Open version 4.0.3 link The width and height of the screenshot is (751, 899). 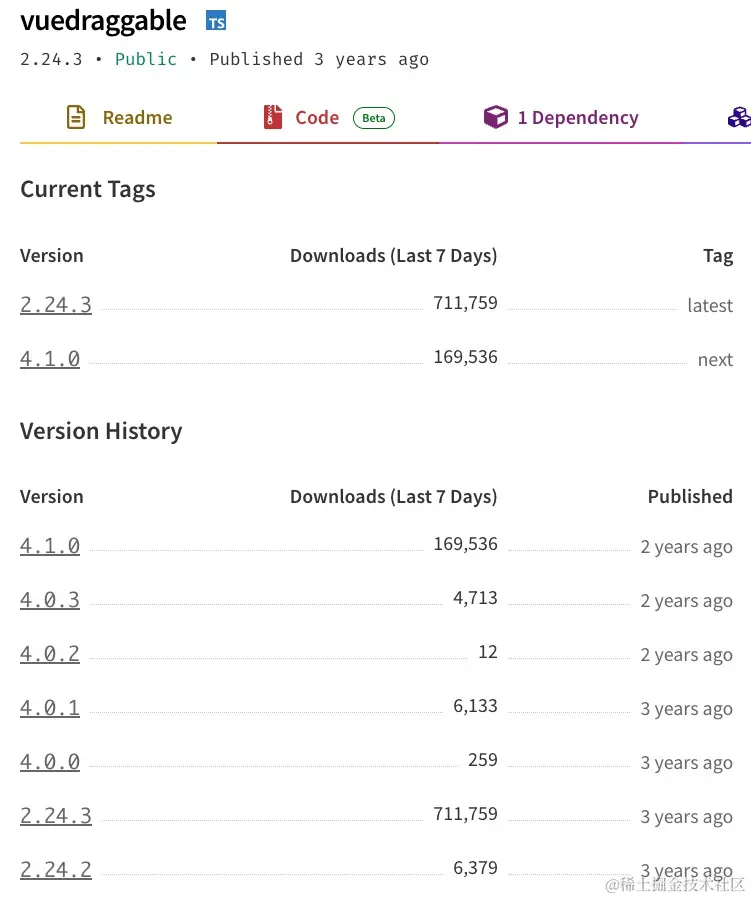(50, 600)
